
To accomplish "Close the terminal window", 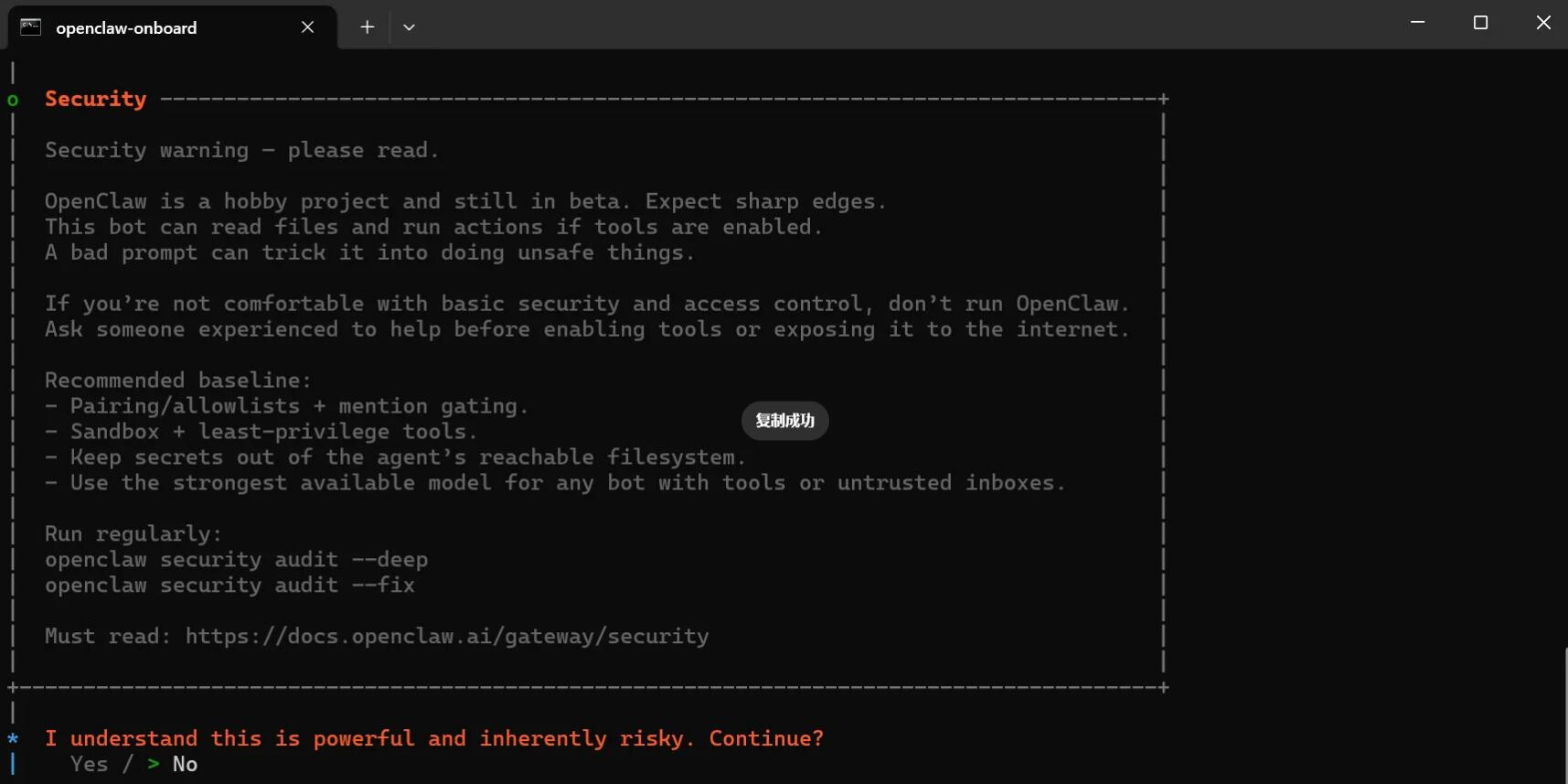I will point(1543,23).
